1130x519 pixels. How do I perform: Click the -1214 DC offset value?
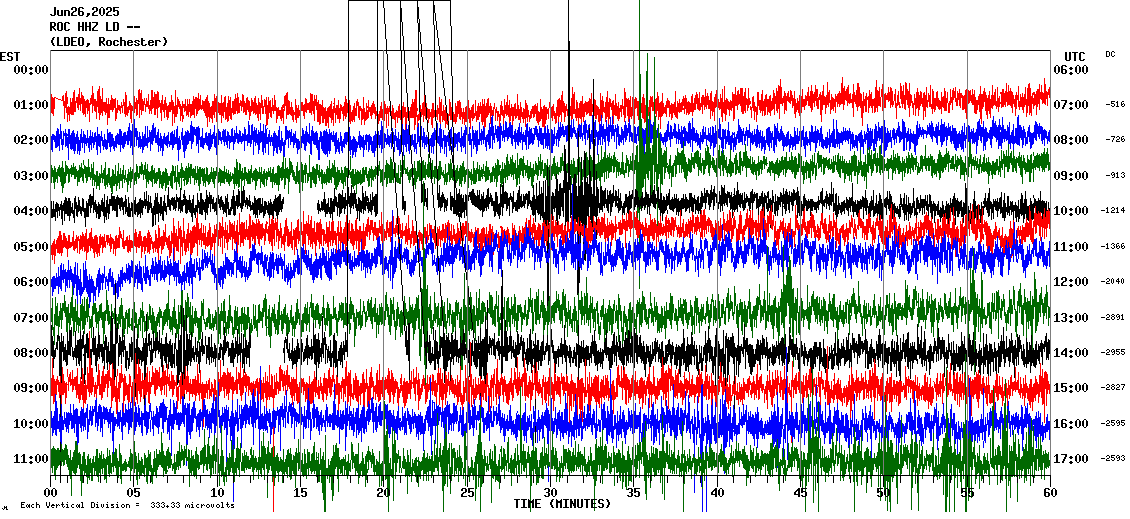click(x=1114, y=211)
